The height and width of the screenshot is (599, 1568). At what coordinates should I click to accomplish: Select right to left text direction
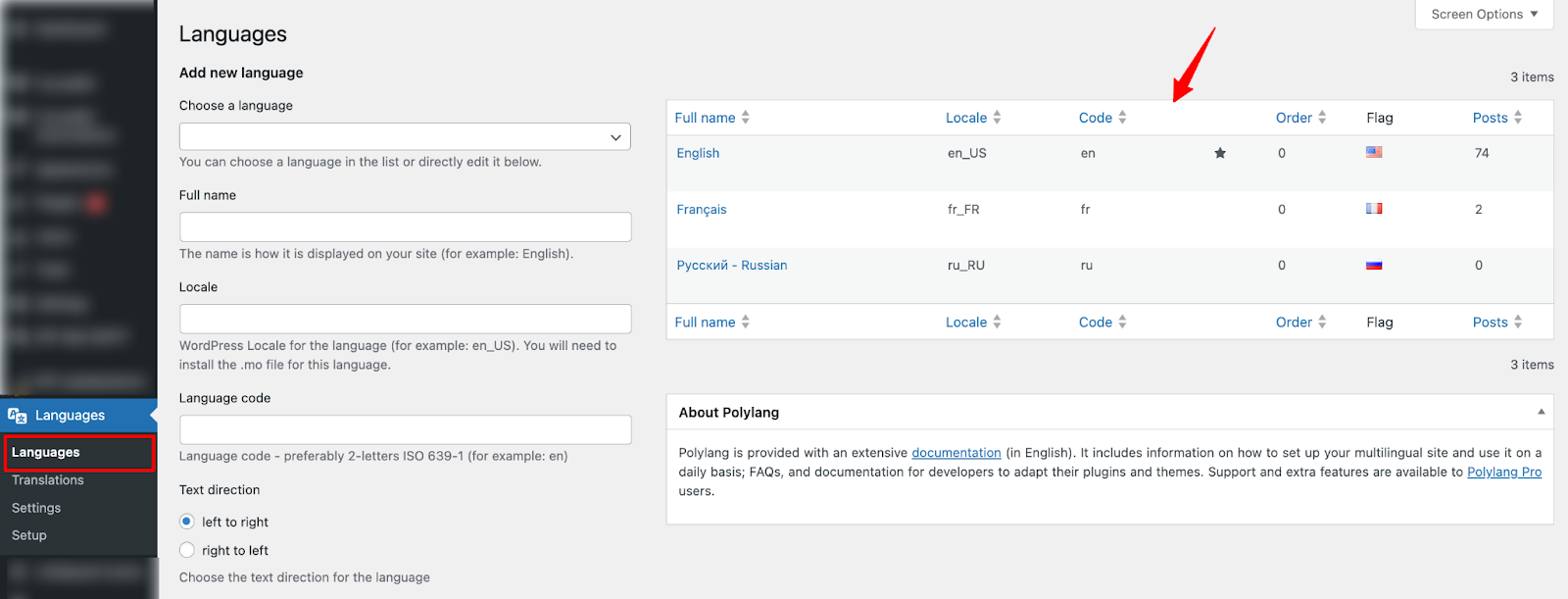[187, 550]
